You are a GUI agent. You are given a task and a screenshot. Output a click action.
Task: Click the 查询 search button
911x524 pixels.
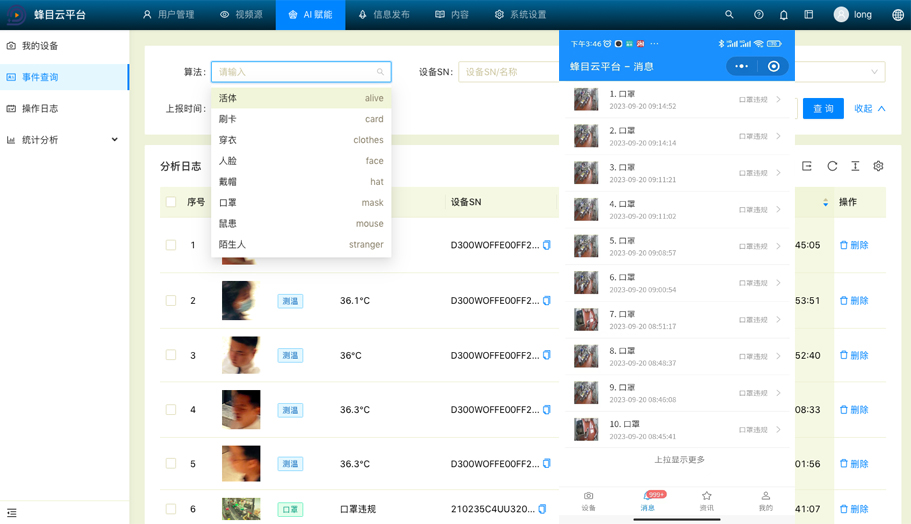[x=823, y=109]
